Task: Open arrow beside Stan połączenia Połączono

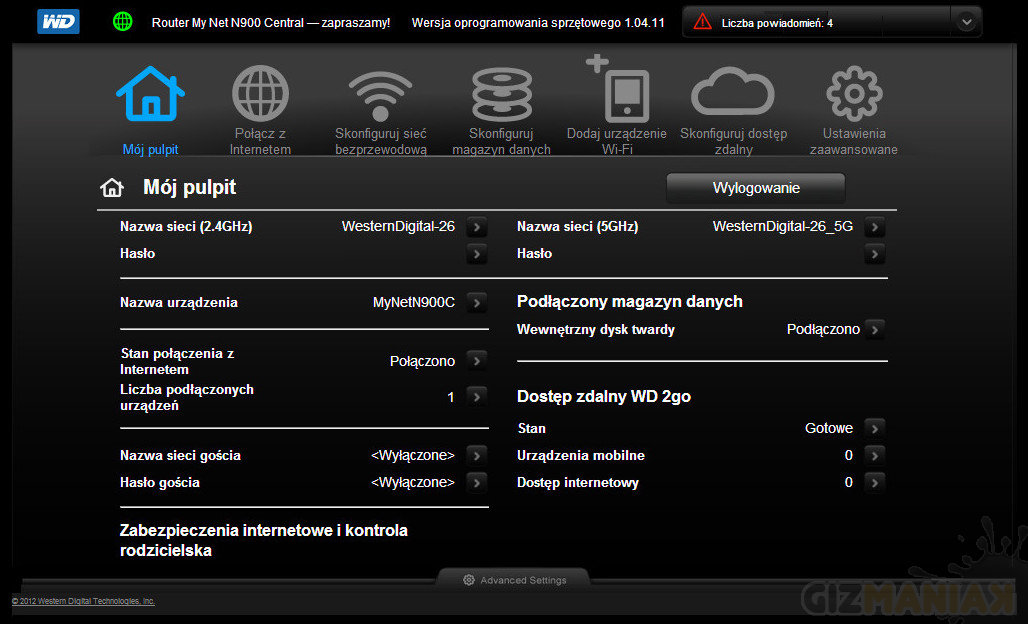Action: click(x=477, y=361)
